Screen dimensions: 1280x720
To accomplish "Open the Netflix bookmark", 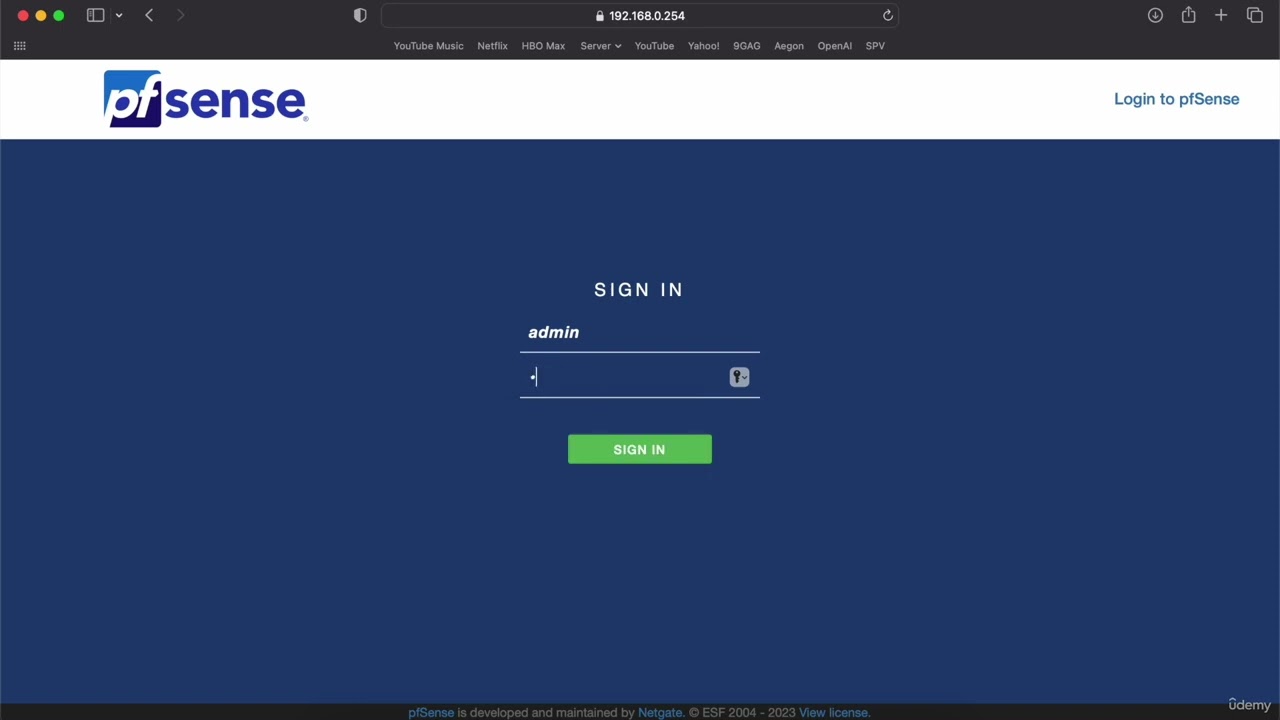I will pyautogui.click(x=492, y=46).
